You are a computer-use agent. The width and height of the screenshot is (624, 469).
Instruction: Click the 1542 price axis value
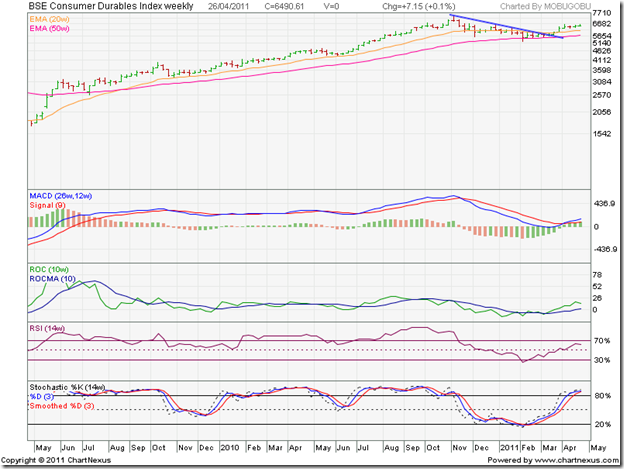[x=602, y=134]
